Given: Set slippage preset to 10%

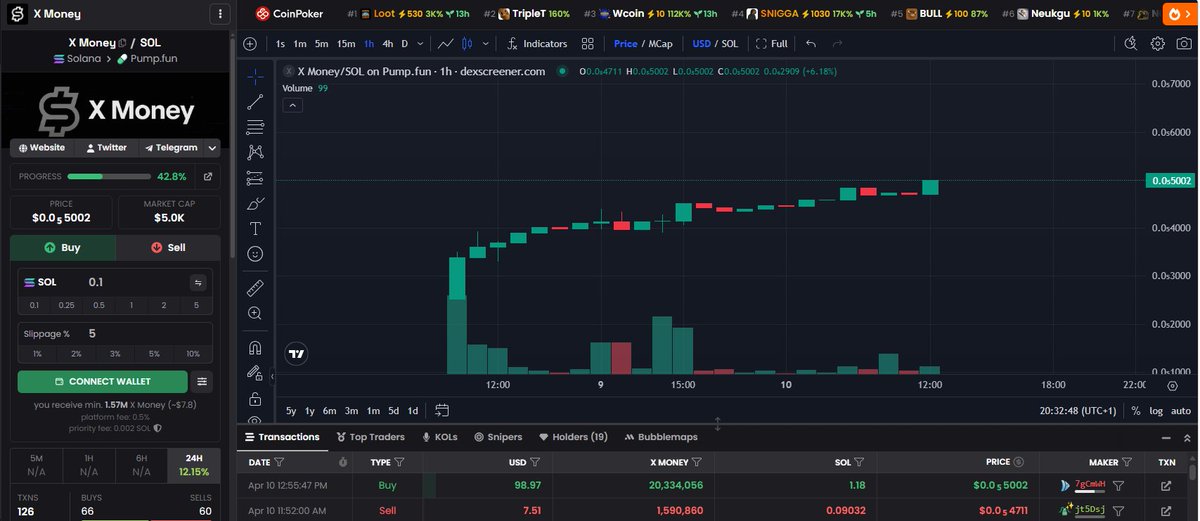Looking at the screenshot, I should click(x=193, y=354).
